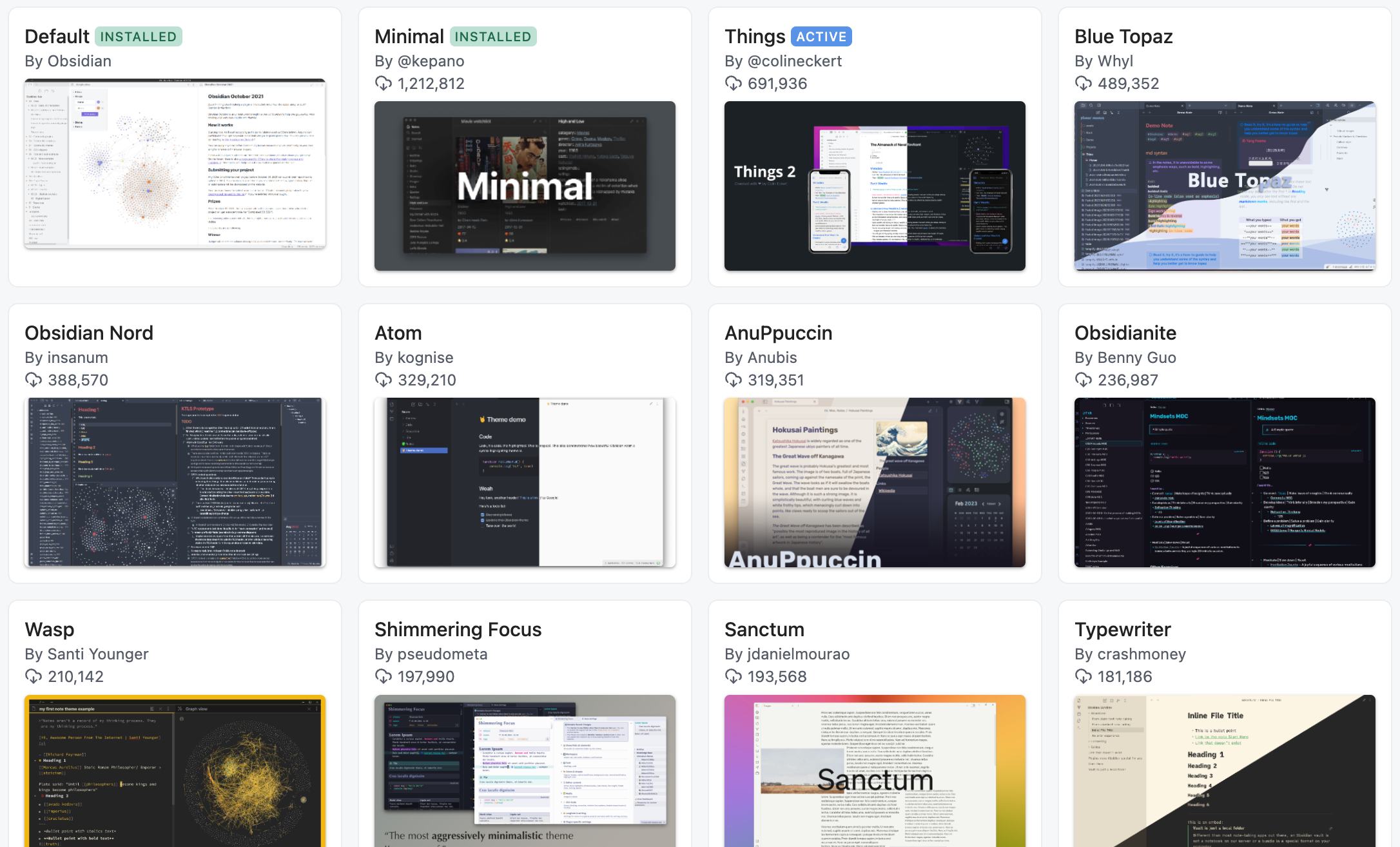The image size is (1400, 847).
Task: Click download count 489,352
Action: pos(1129,84)
